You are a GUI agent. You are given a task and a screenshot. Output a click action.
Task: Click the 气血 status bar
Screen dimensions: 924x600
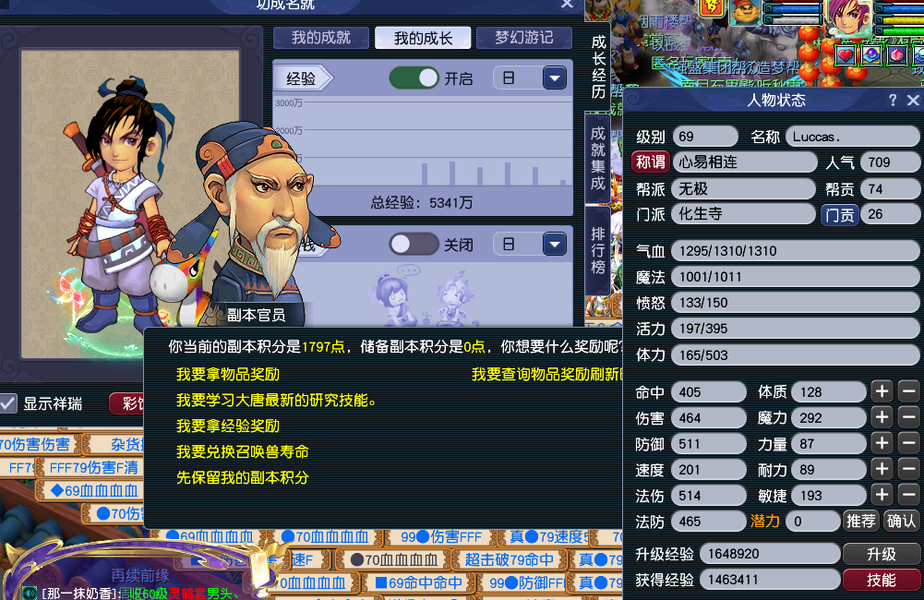tap(795, 251)
